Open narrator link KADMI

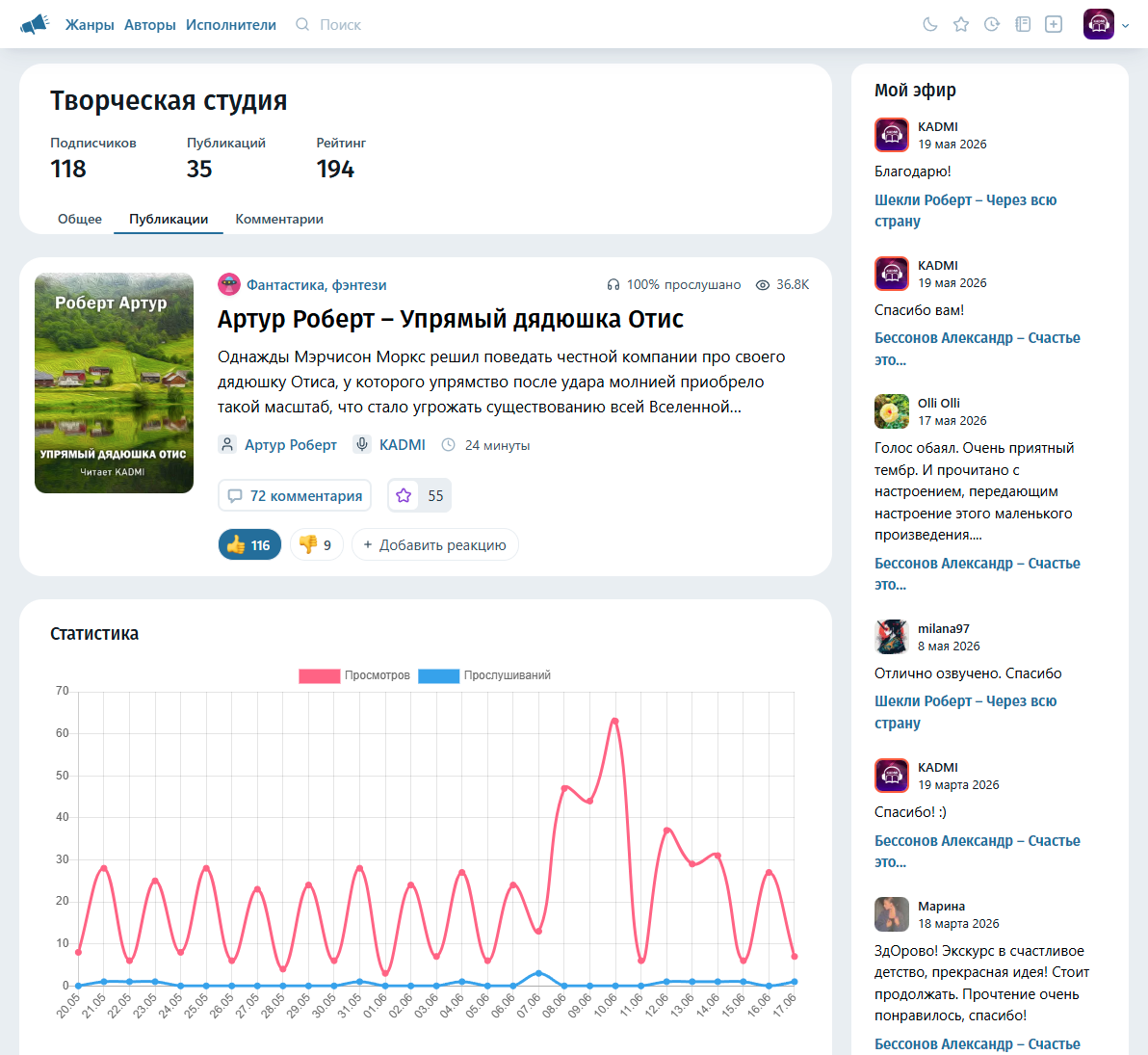coord(402,445)
